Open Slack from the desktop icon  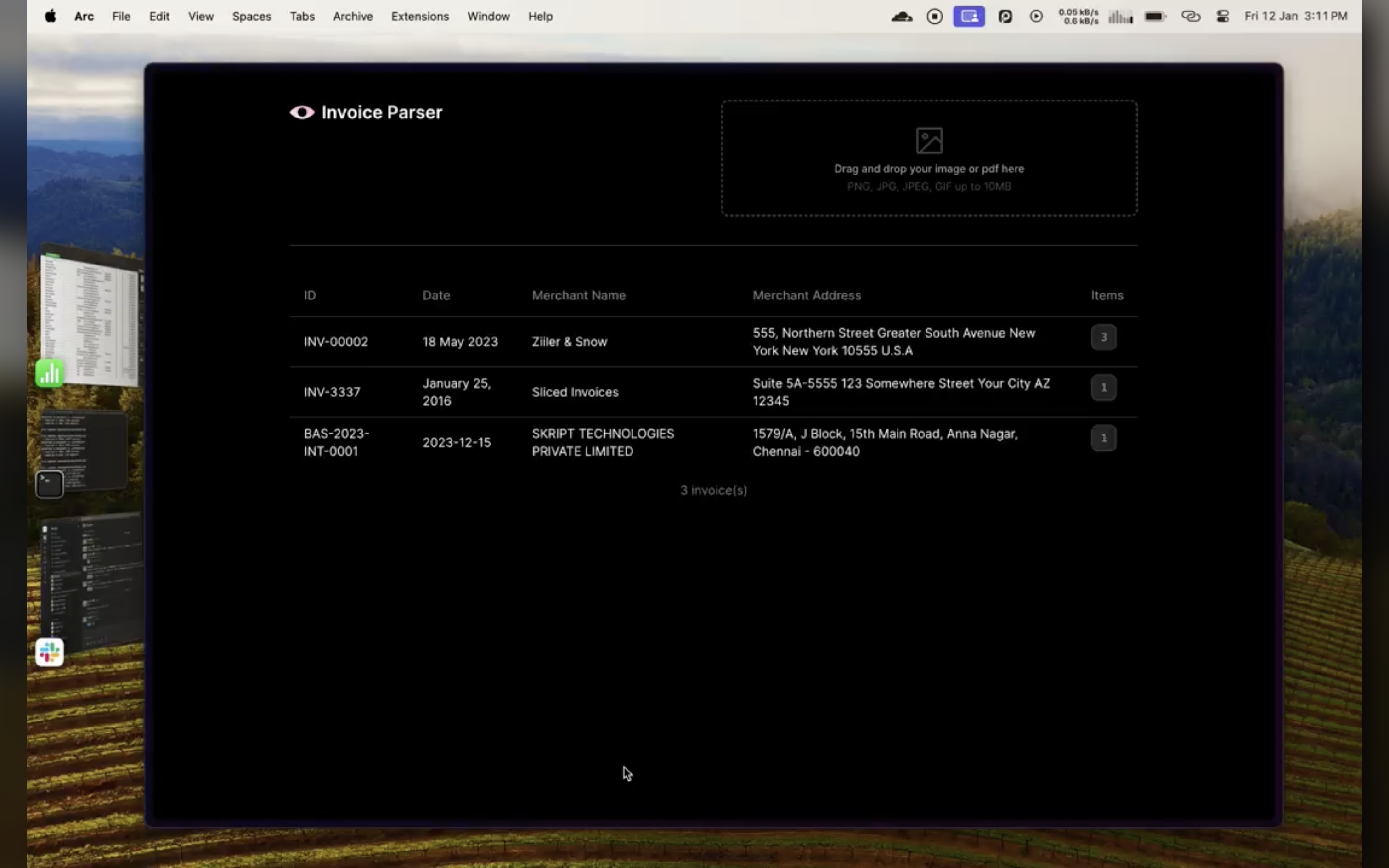point(49,652)
